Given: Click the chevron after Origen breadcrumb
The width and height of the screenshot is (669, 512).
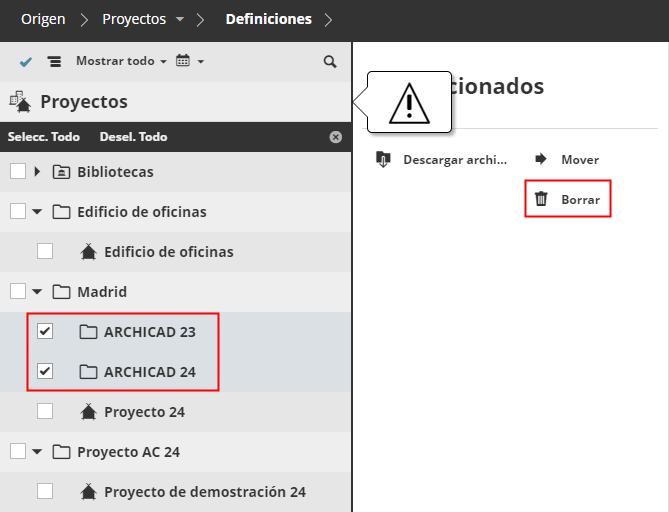Looking at the screenshot, I should 84,20.
